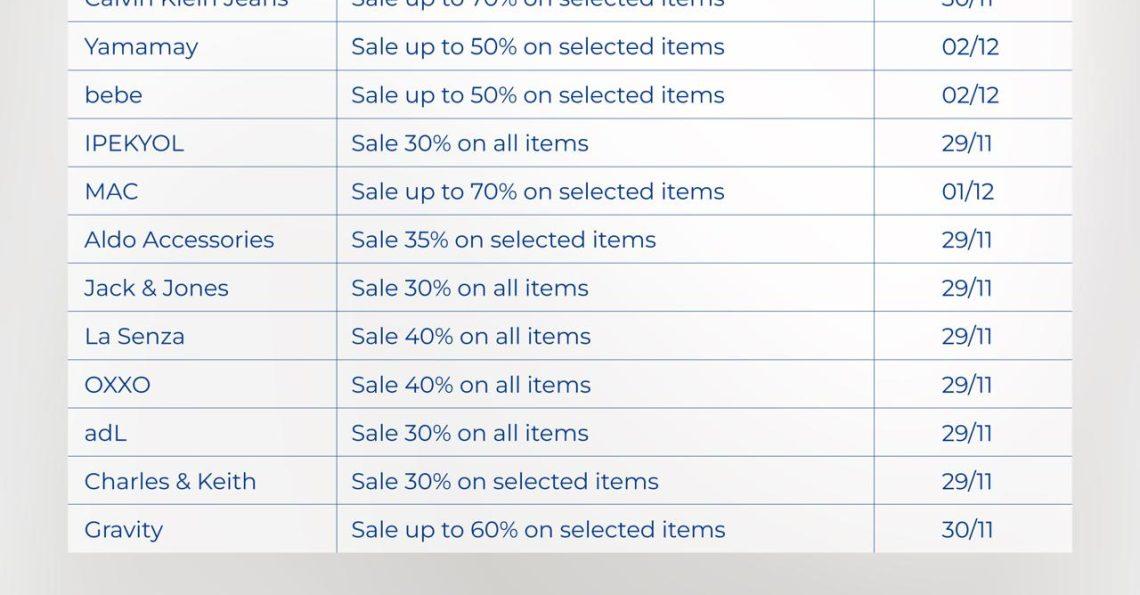Click the 02/12 date for Yamamay

(x=970, y=47)
